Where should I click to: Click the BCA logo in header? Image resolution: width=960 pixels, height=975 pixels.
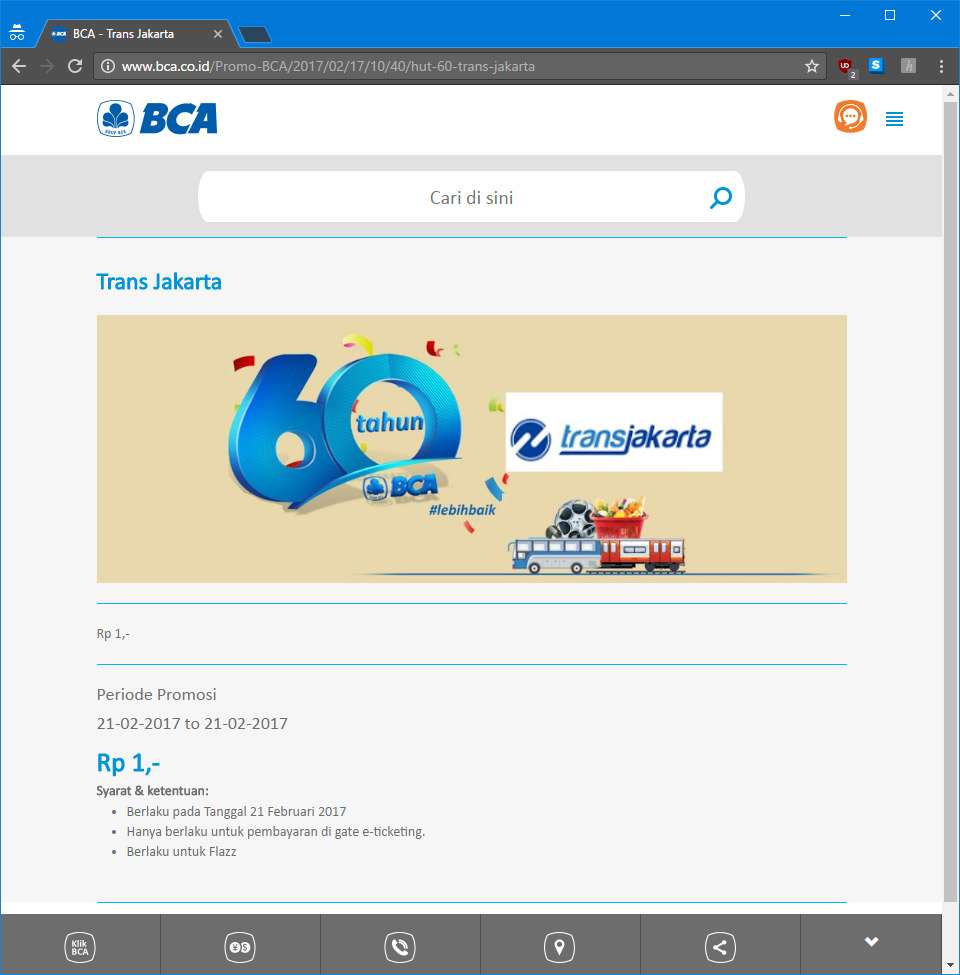[157, 118]
